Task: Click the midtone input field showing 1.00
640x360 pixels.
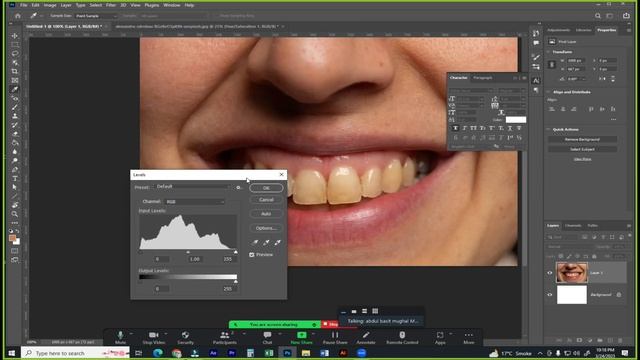Action: (x=195, y=259)
